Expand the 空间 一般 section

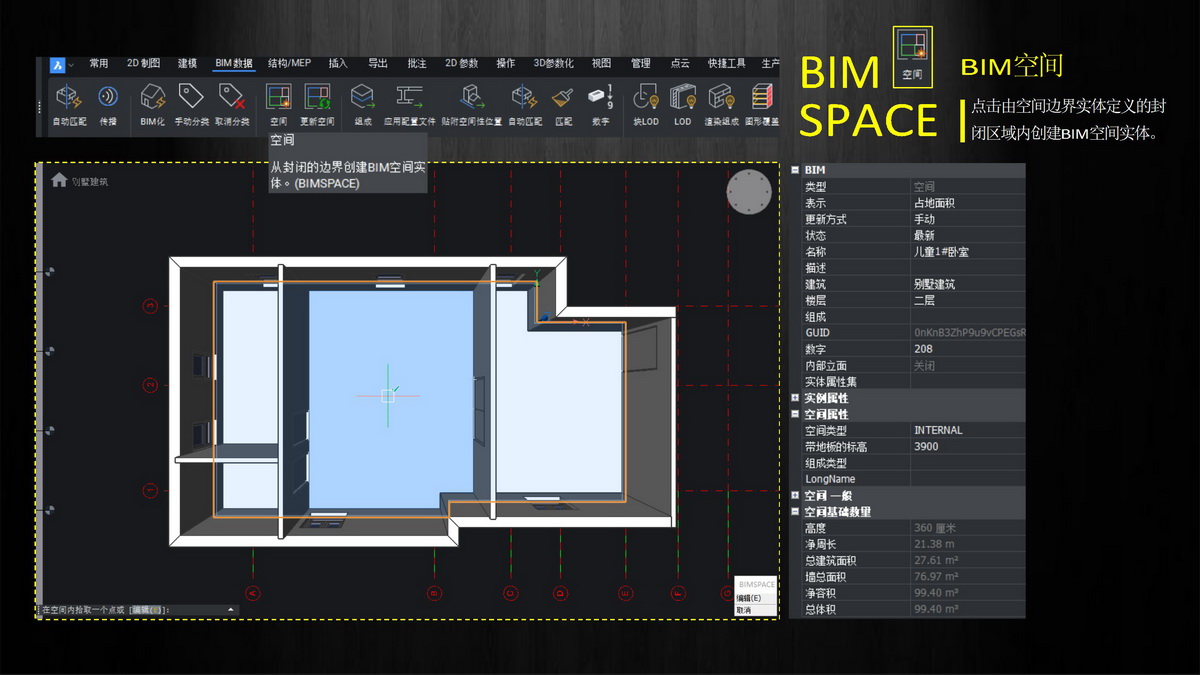click(795, 495)
